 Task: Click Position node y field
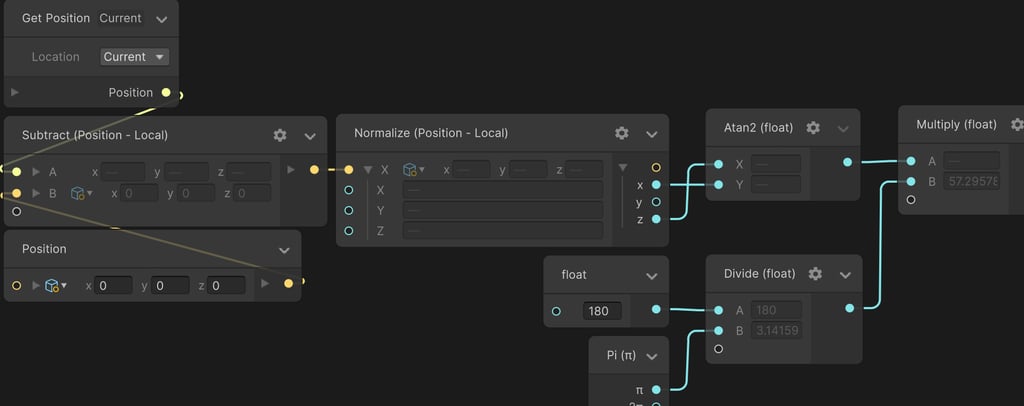(x=170, y=285)
